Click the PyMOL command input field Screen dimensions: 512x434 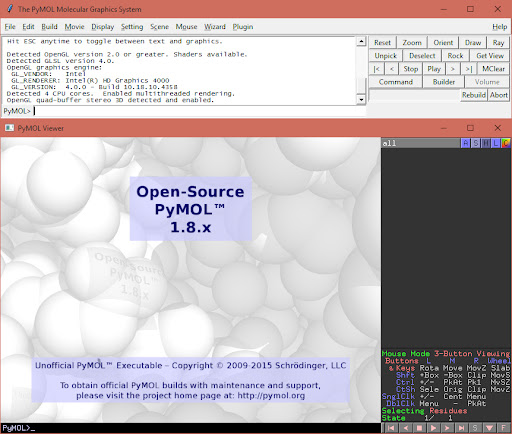point(200,111)
